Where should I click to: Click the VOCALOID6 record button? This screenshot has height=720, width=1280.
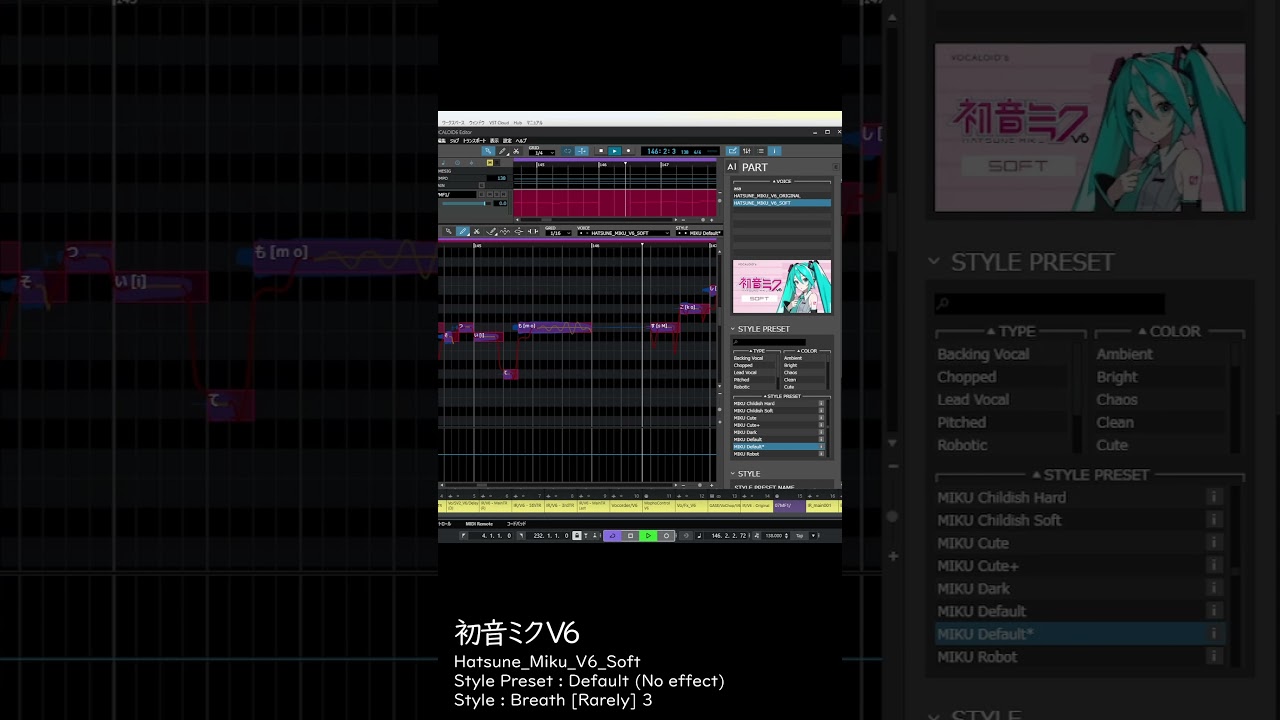(628, 151)
